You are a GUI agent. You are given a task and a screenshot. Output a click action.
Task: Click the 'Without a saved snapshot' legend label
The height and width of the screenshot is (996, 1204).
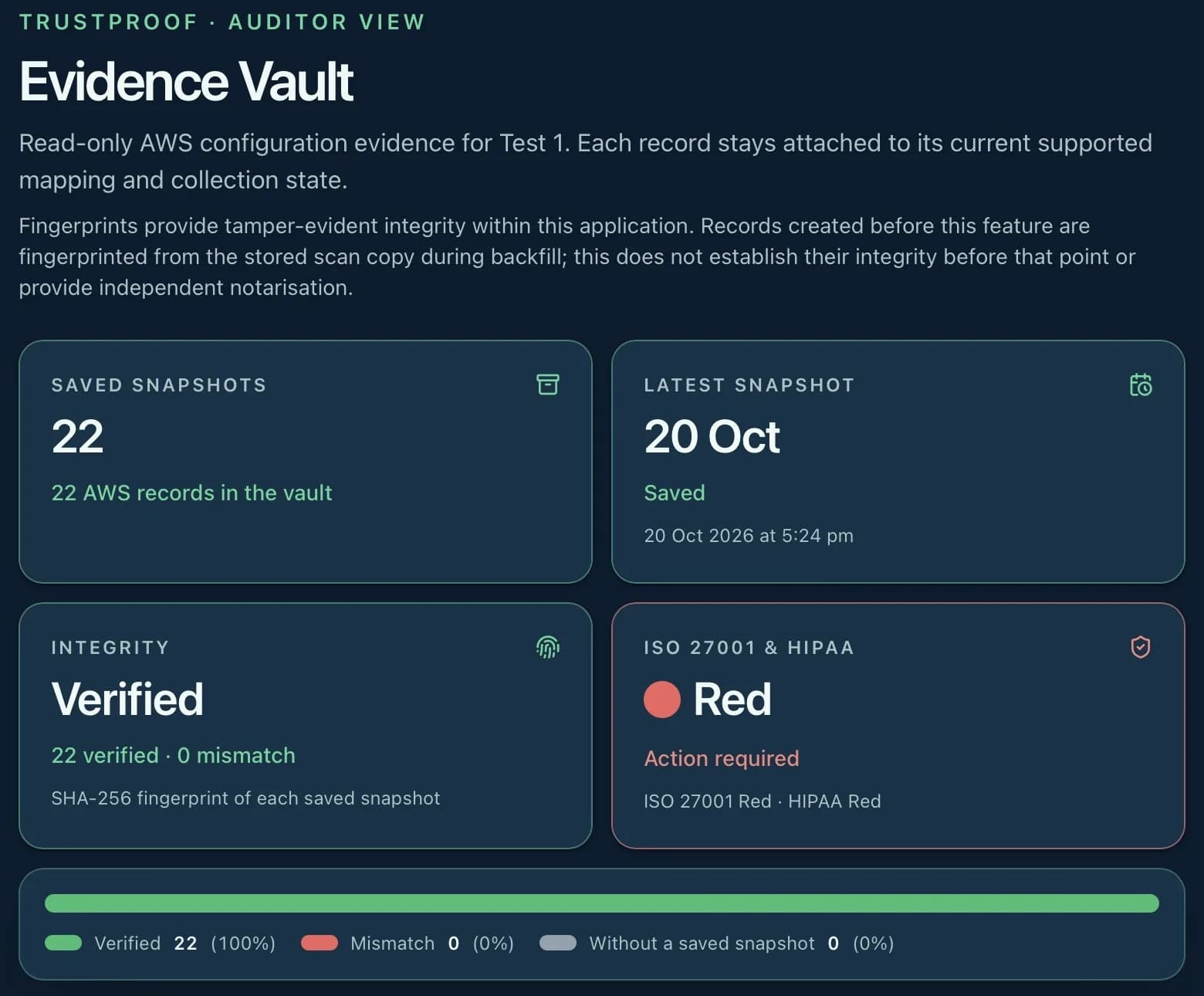tap(702, 943)
